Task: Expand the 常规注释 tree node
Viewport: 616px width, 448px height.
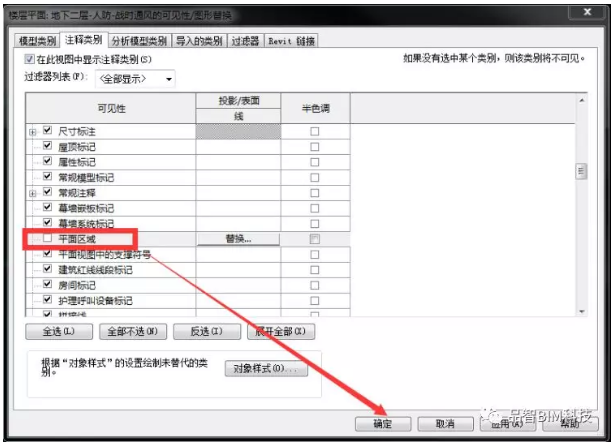Action: [x=33, y=192]
